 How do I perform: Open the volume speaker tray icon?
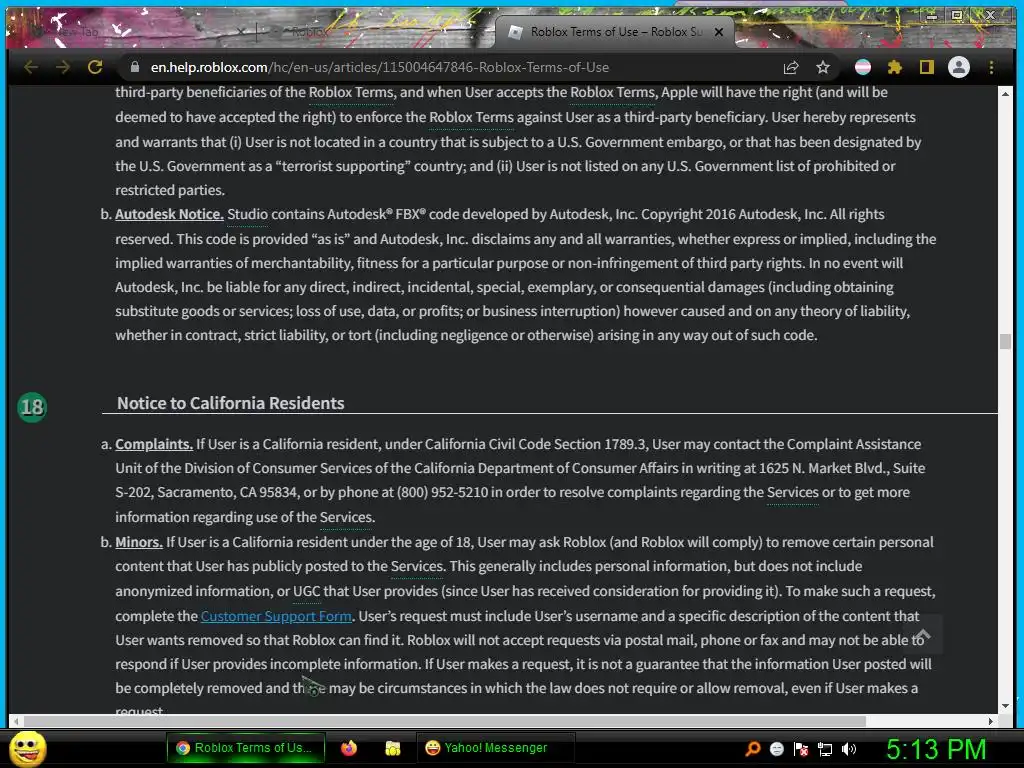pos(849,749)
